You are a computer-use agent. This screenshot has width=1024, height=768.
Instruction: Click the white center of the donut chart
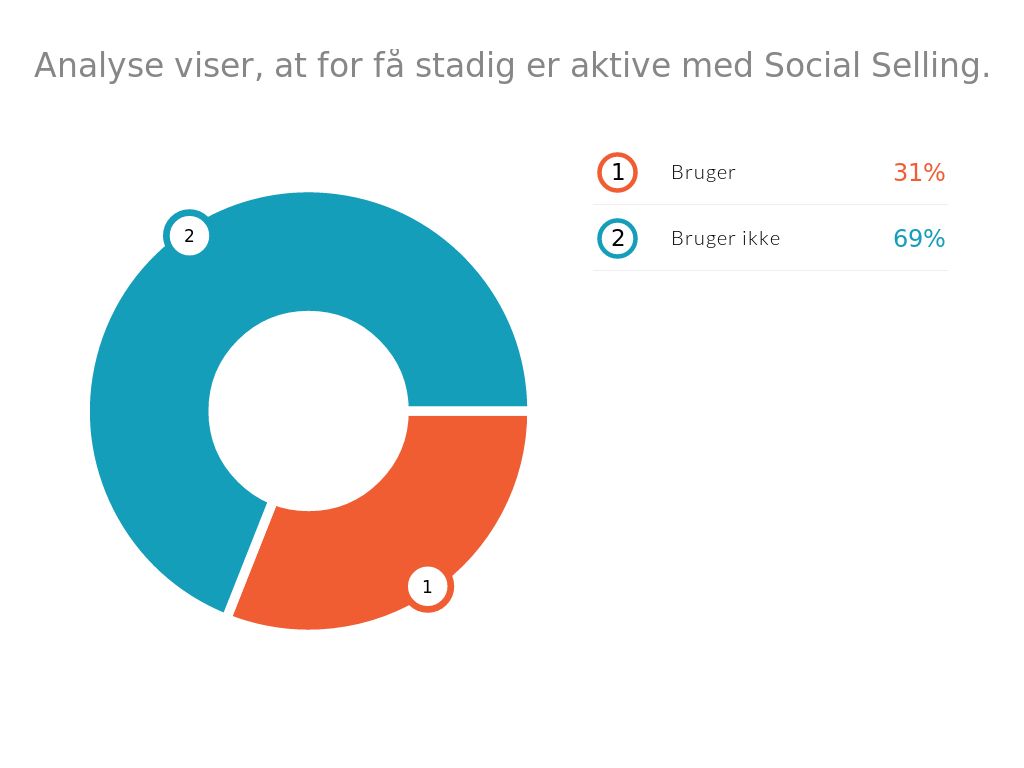coord(308,411)
